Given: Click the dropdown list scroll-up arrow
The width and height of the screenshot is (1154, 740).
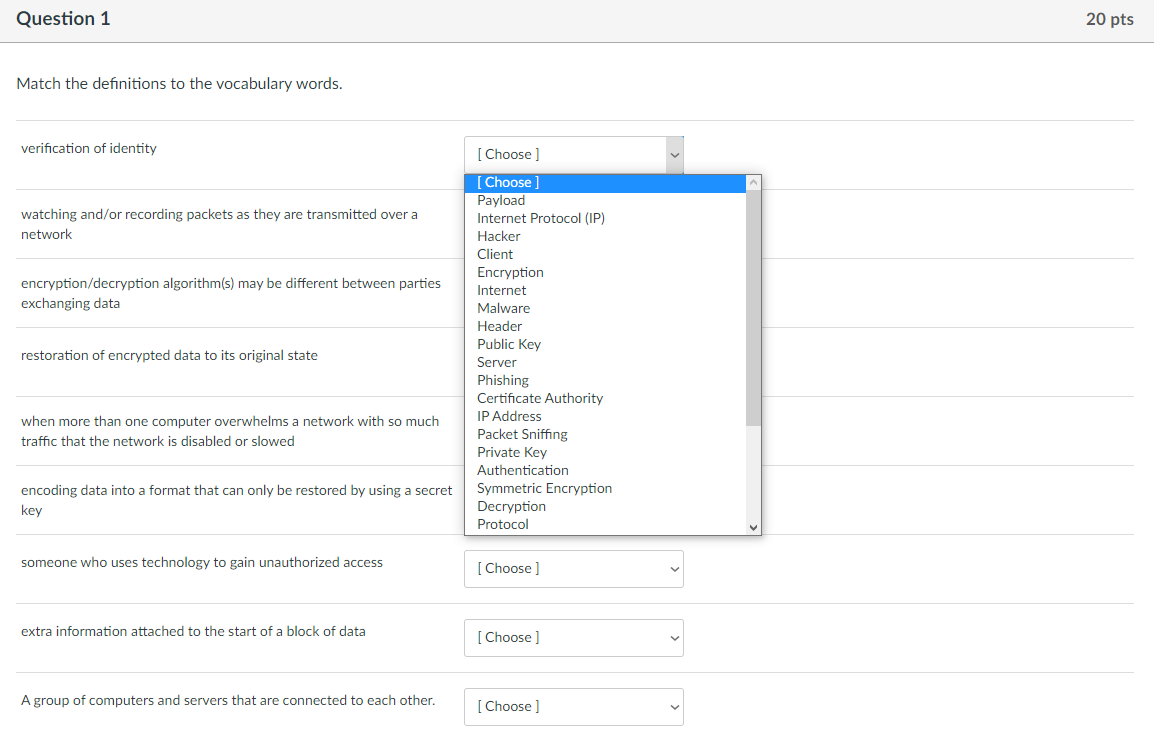Looking at the screenshot, I should point(753,182).
